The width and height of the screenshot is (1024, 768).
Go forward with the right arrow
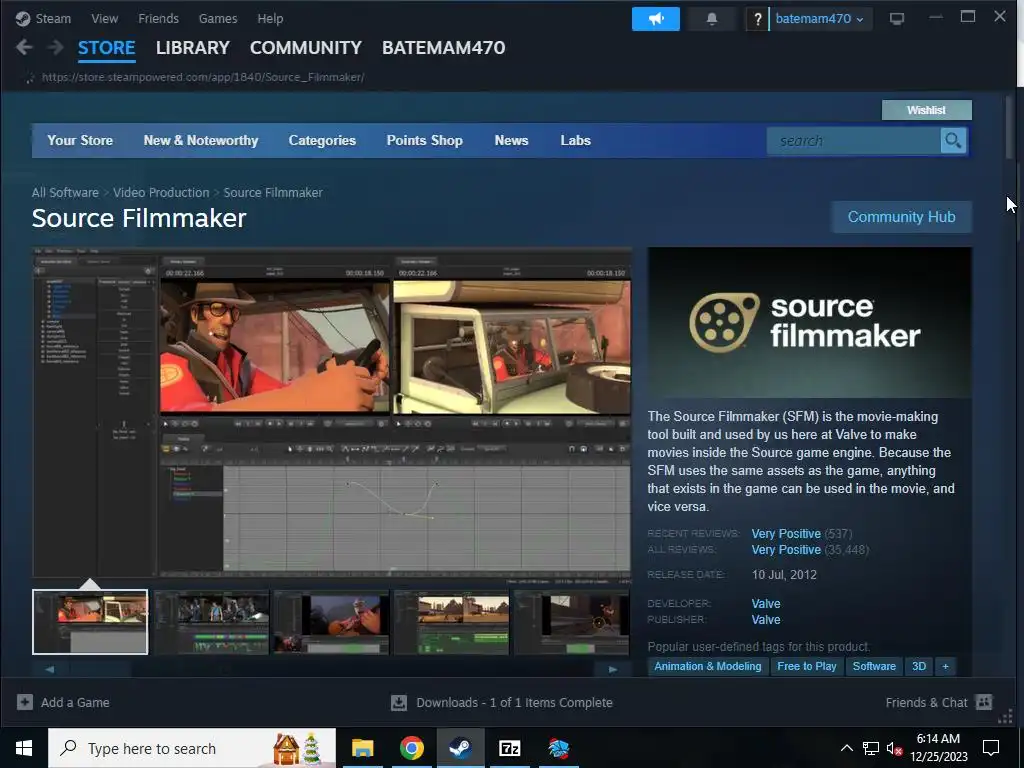pyautogui.click(x=56, y=47)
